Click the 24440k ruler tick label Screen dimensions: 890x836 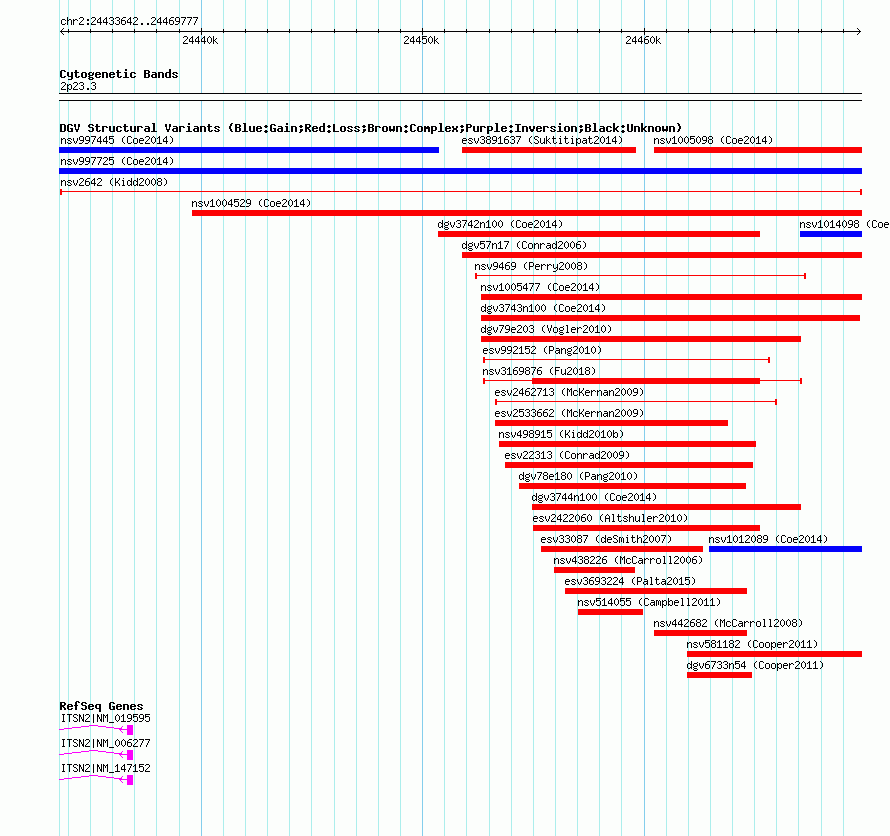(200, 40)
